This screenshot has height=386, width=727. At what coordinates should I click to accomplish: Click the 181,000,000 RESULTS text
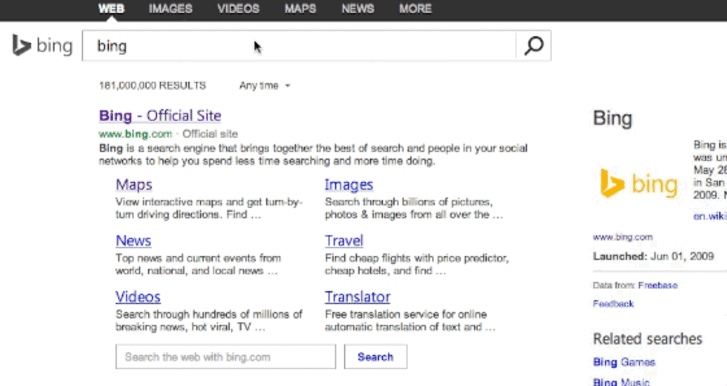[153, 86]
